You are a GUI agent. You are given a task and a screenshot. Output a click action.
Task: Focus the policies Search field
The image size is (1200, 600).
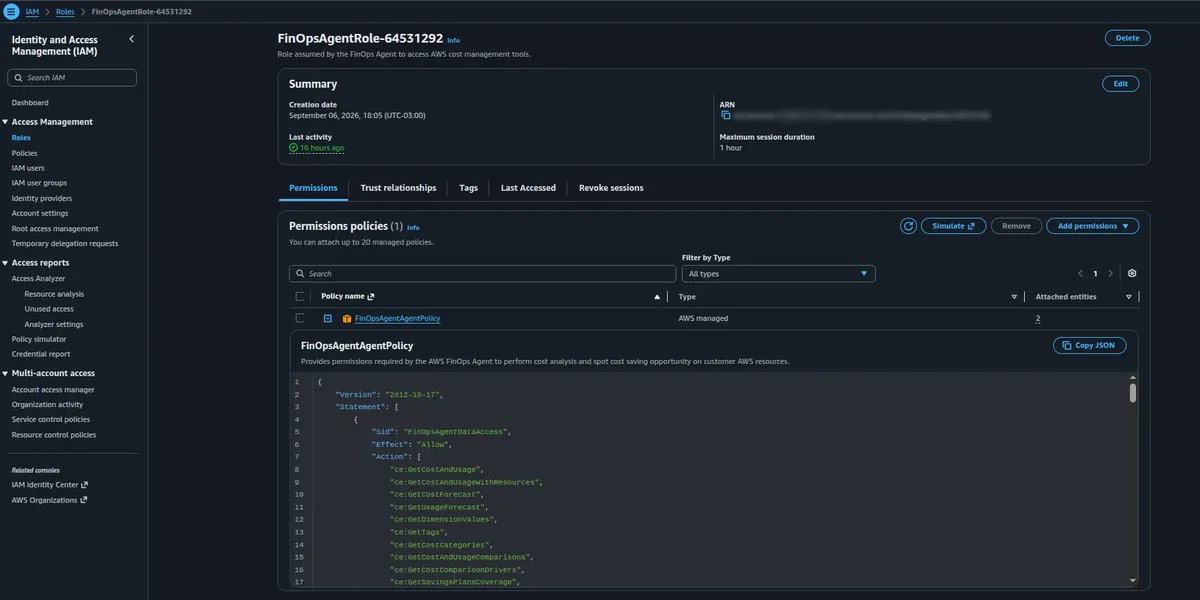point(482,273)
